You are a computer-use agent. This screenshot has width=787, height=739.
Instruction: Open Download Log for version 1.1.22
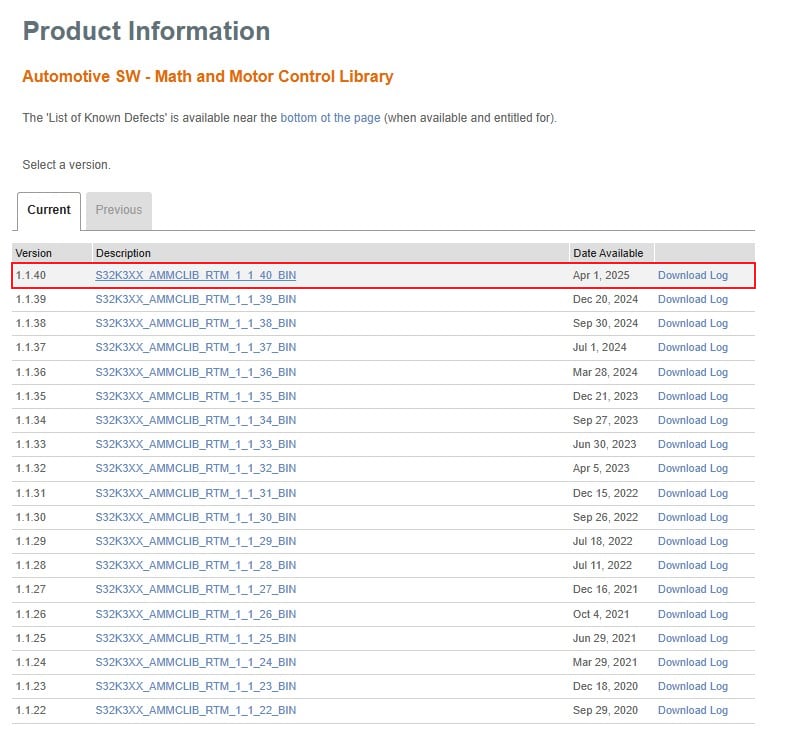pos(692,710)
